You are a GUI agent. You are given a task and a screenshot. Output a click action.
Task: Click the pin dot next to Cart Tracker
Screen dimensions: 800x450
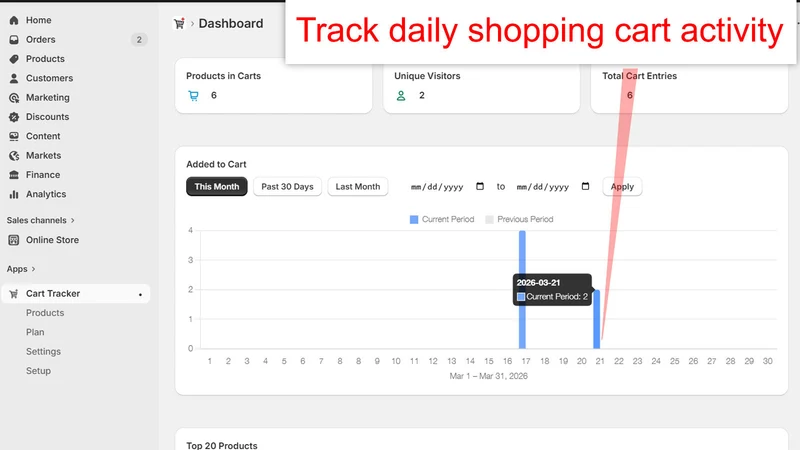[x=140, y=295]
